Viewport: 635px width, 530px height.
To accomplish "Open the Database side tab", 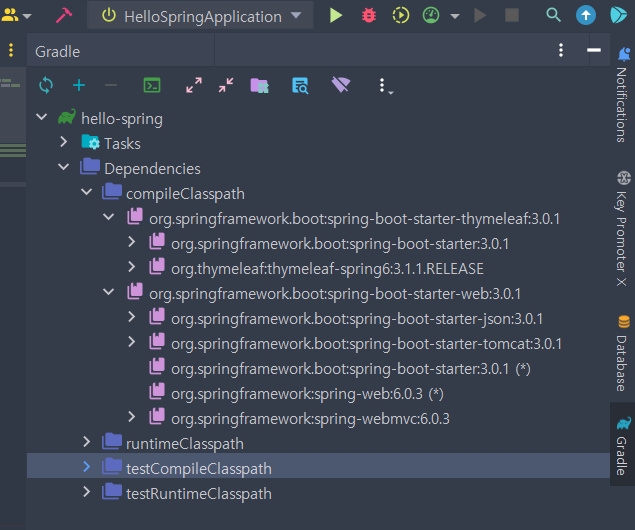I will click(622, 353).
